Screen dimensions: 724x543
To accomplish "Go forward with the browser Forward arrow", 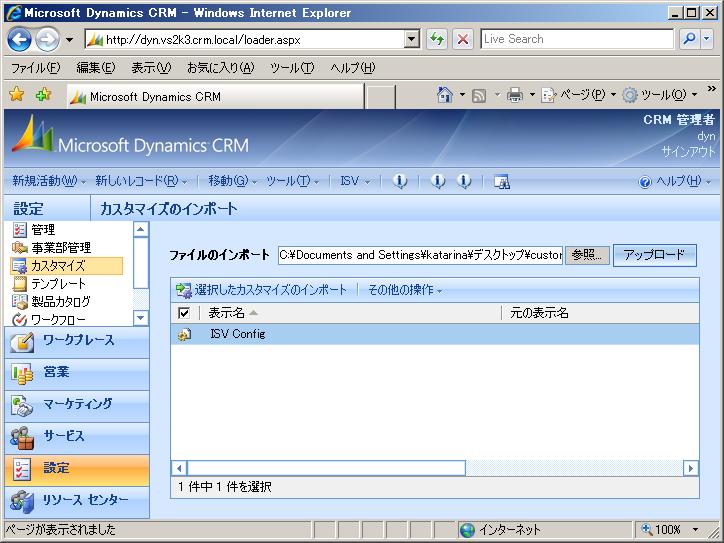I will point(48,40).
